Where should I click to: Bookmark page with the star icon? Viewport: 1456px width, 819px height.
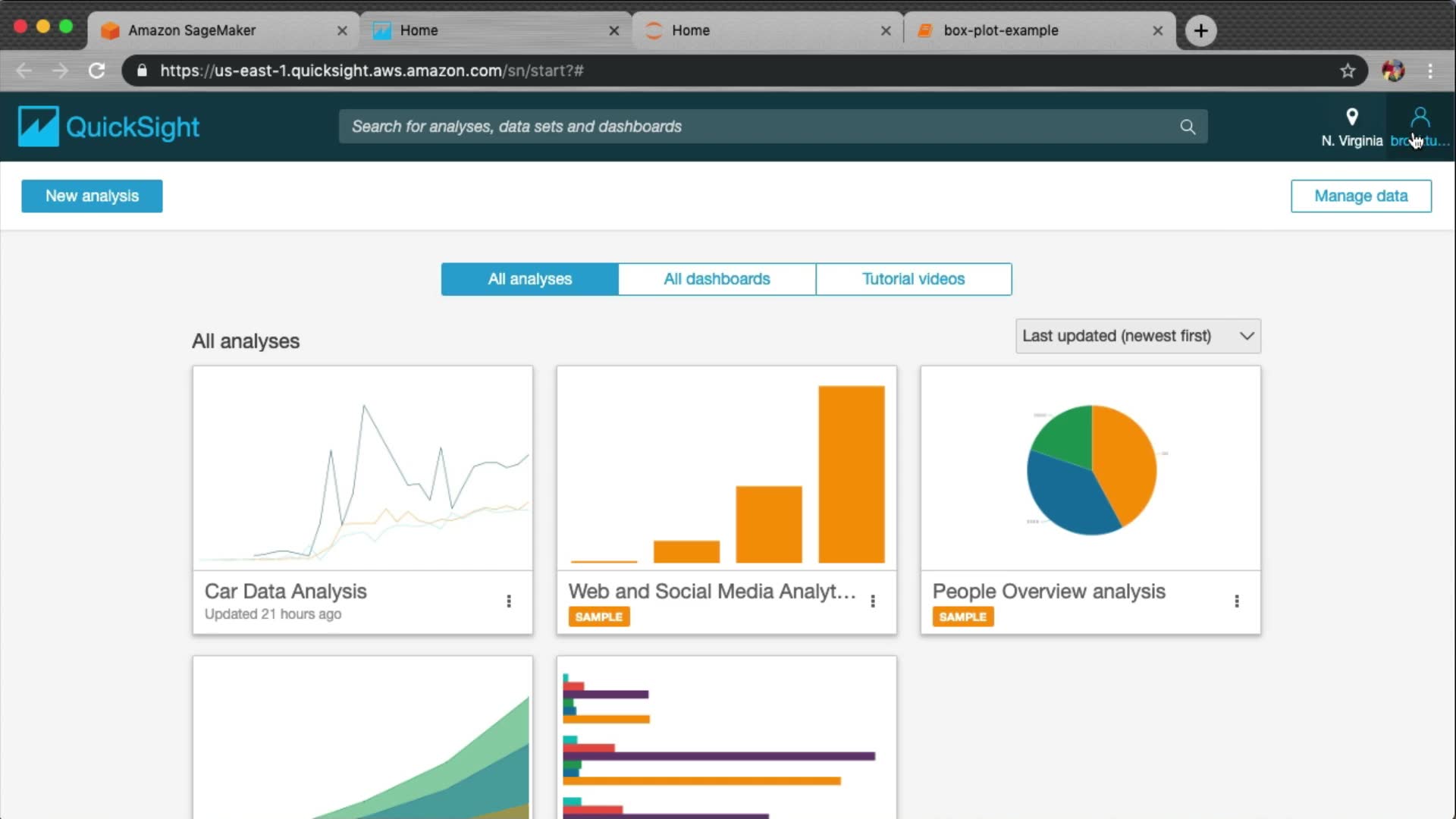pos(1348,71)
